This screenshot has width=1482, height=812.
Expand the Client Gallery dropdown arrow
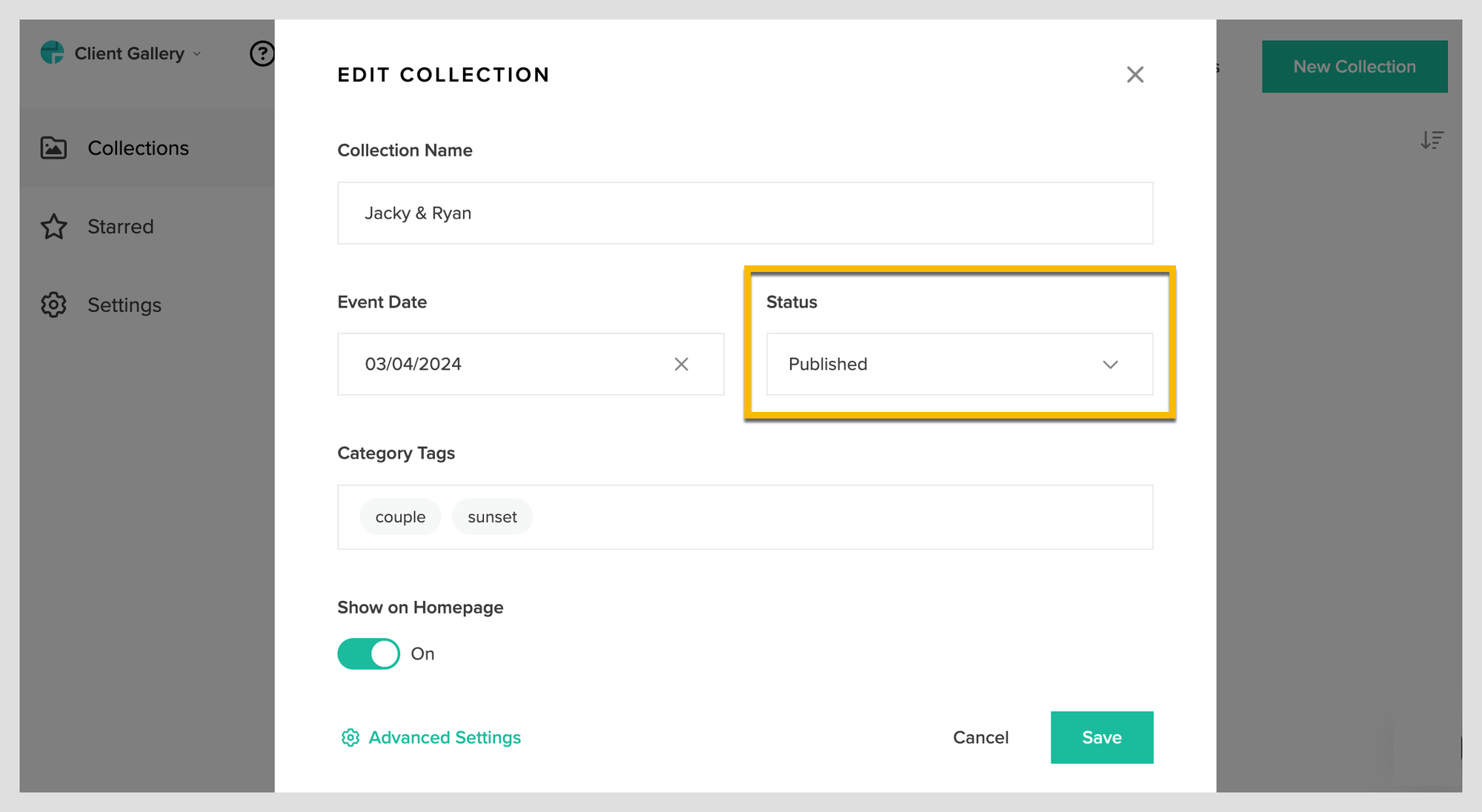197,53
